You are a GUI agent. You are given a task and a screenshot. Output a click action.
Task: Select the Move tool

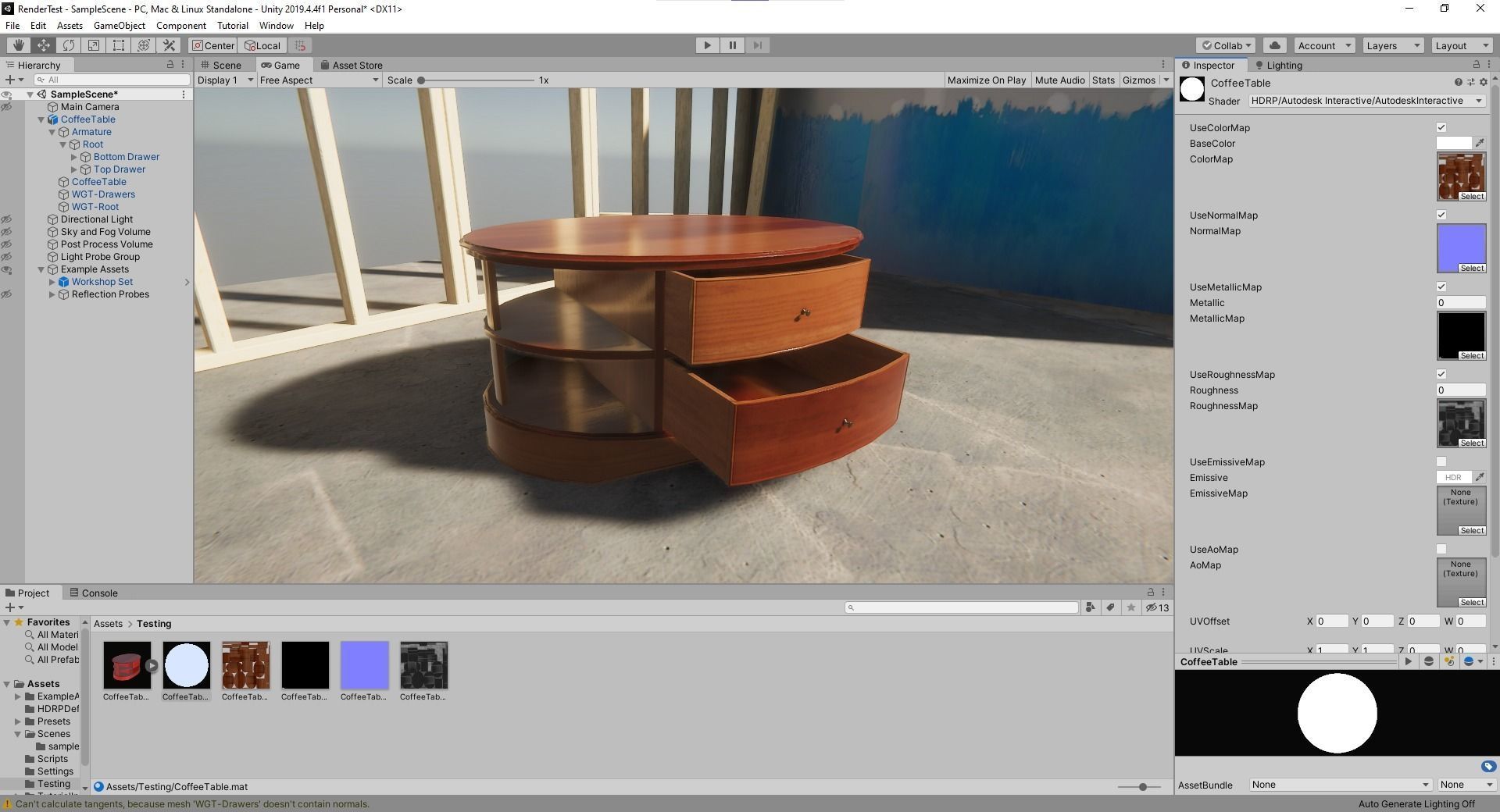click(x=43, y=45)
